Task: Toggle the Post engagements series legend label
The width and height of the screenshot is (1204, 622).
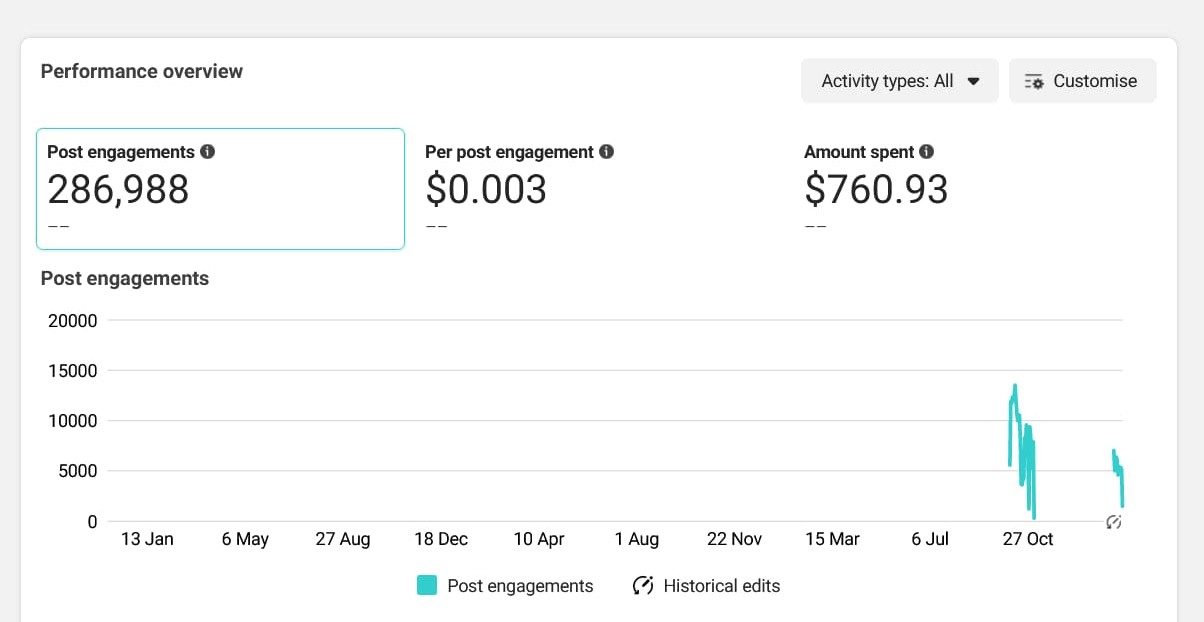Action: pos(520,586)
